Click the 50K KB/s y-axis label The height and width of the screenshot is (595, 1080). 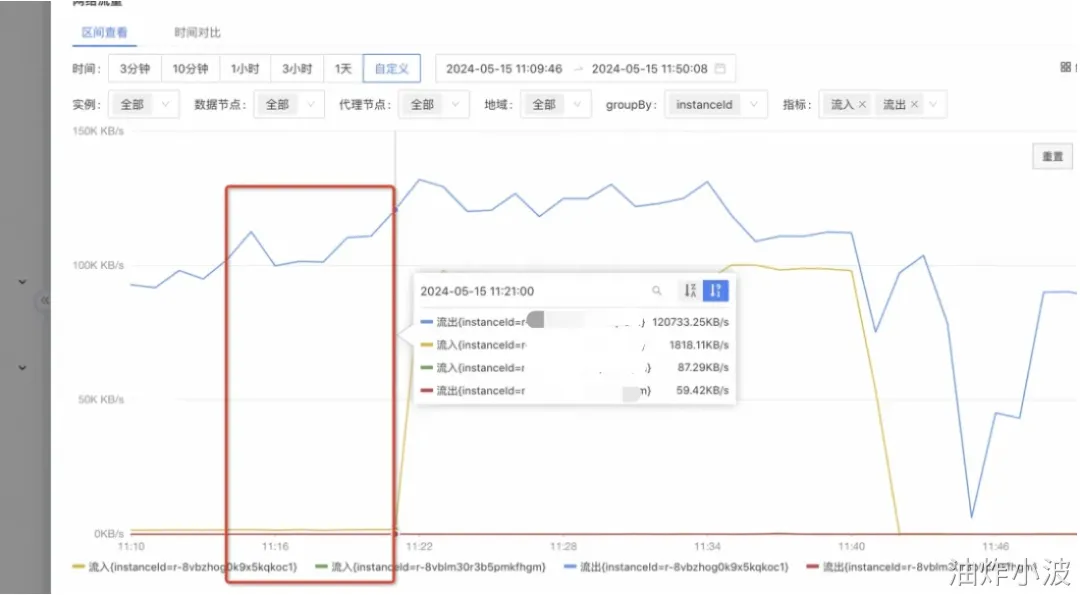pyautogui.click(x=101, y=399)
